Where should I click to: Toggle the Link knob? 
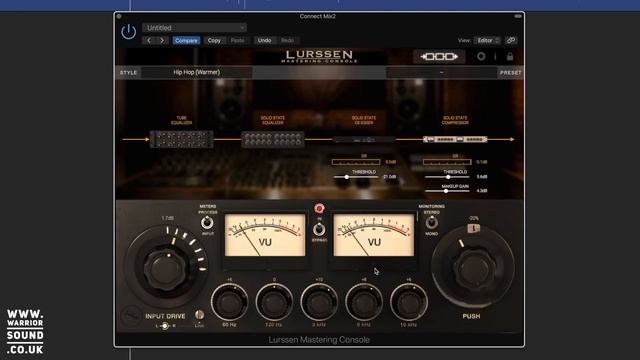click(x=199, y=315)
